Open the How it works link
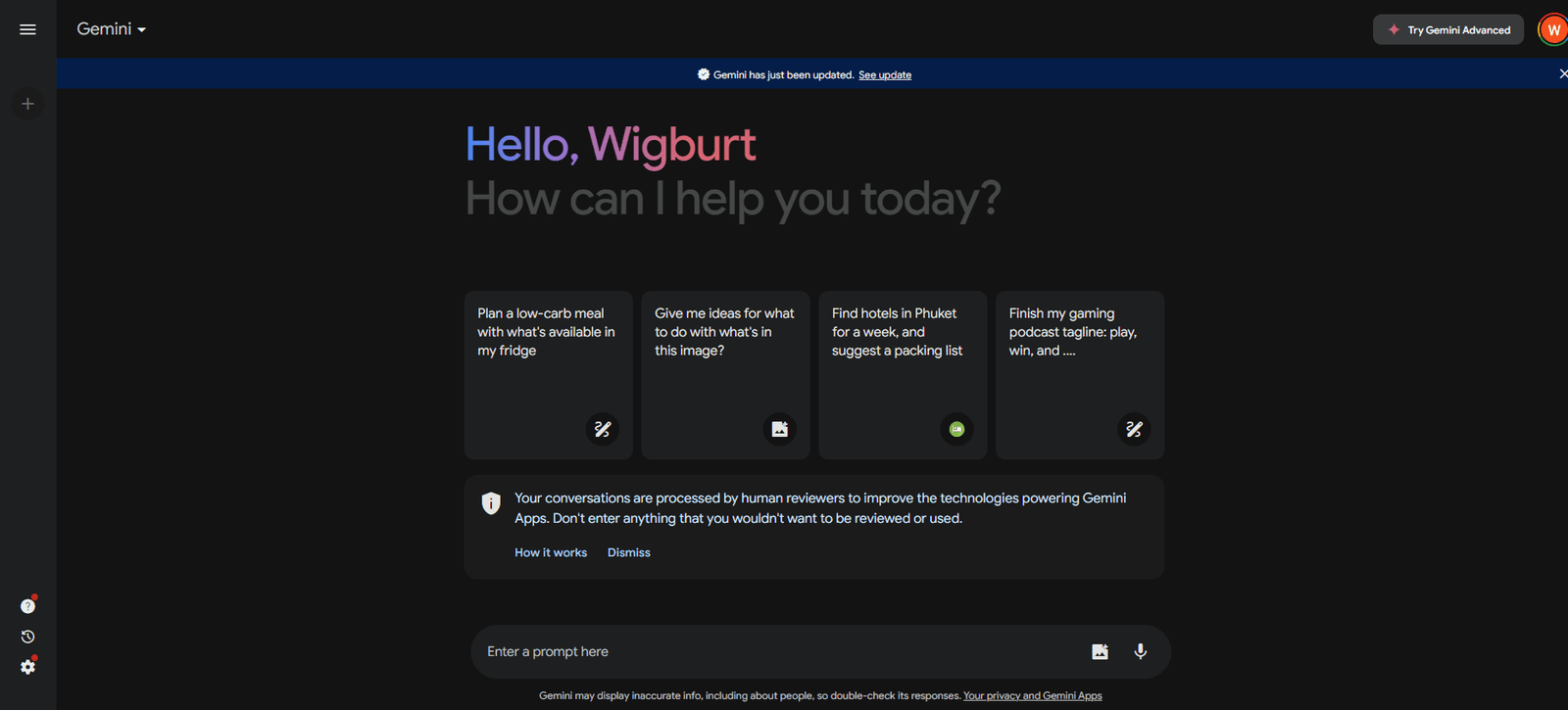Viewport: 1568px width, 710px height. click(x=551, y=552)
